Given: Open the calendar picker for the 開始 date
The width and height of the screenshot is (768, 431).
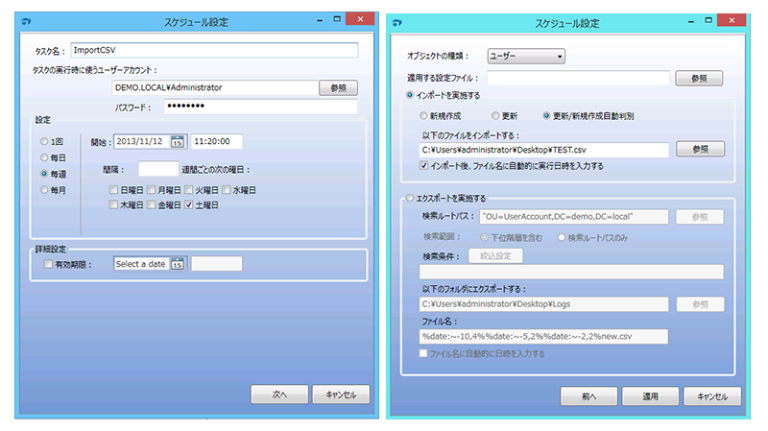Looking at the screenshot, I should (x=178, y=141).
